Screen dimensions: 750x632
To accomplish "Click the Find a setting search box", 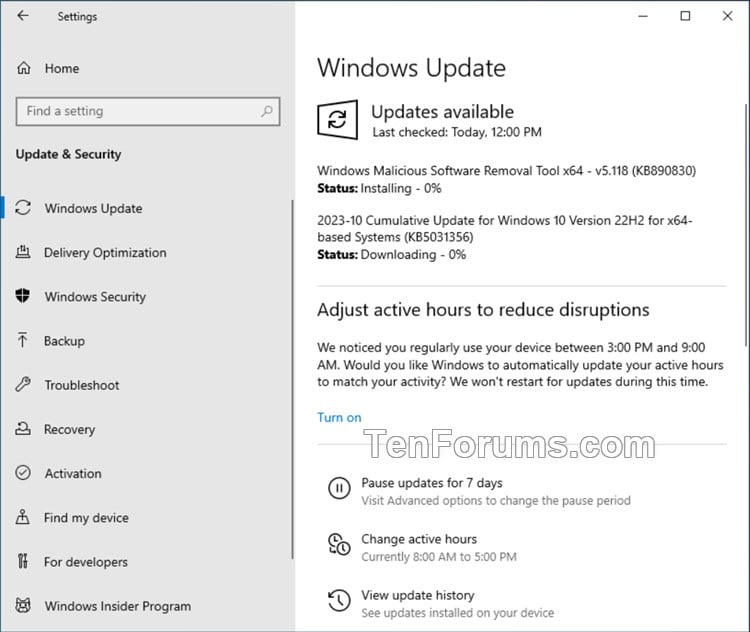I will pos(148,111).
